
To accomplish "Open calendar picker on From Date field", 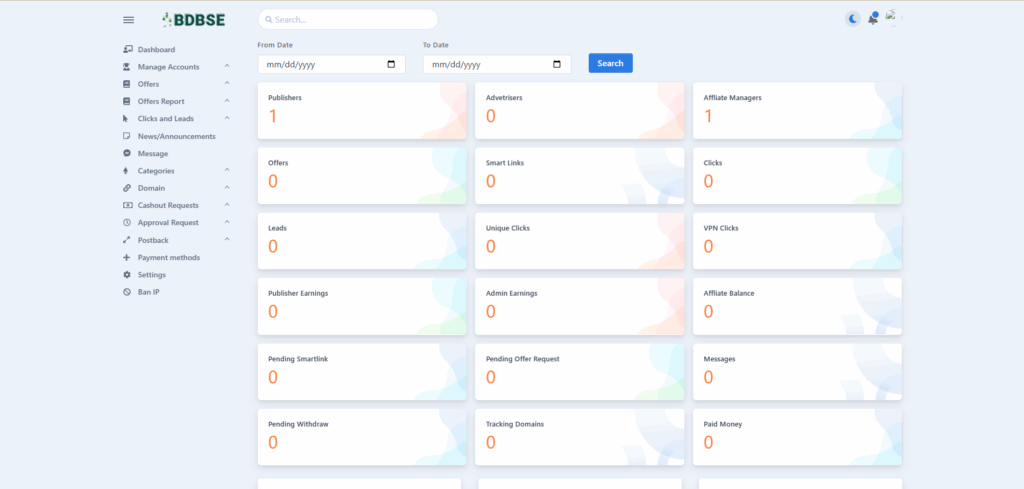I will pos(391,65).
